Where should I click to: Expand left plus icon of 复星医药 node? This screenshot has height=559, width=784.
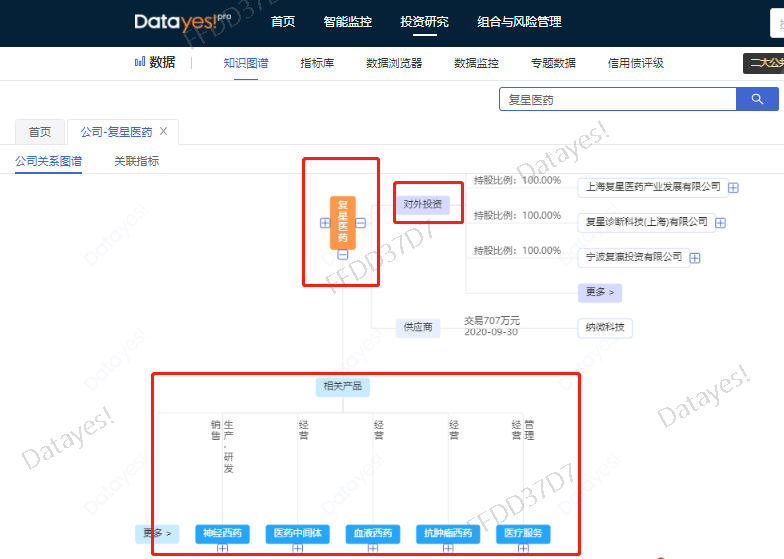coord(325,223)
